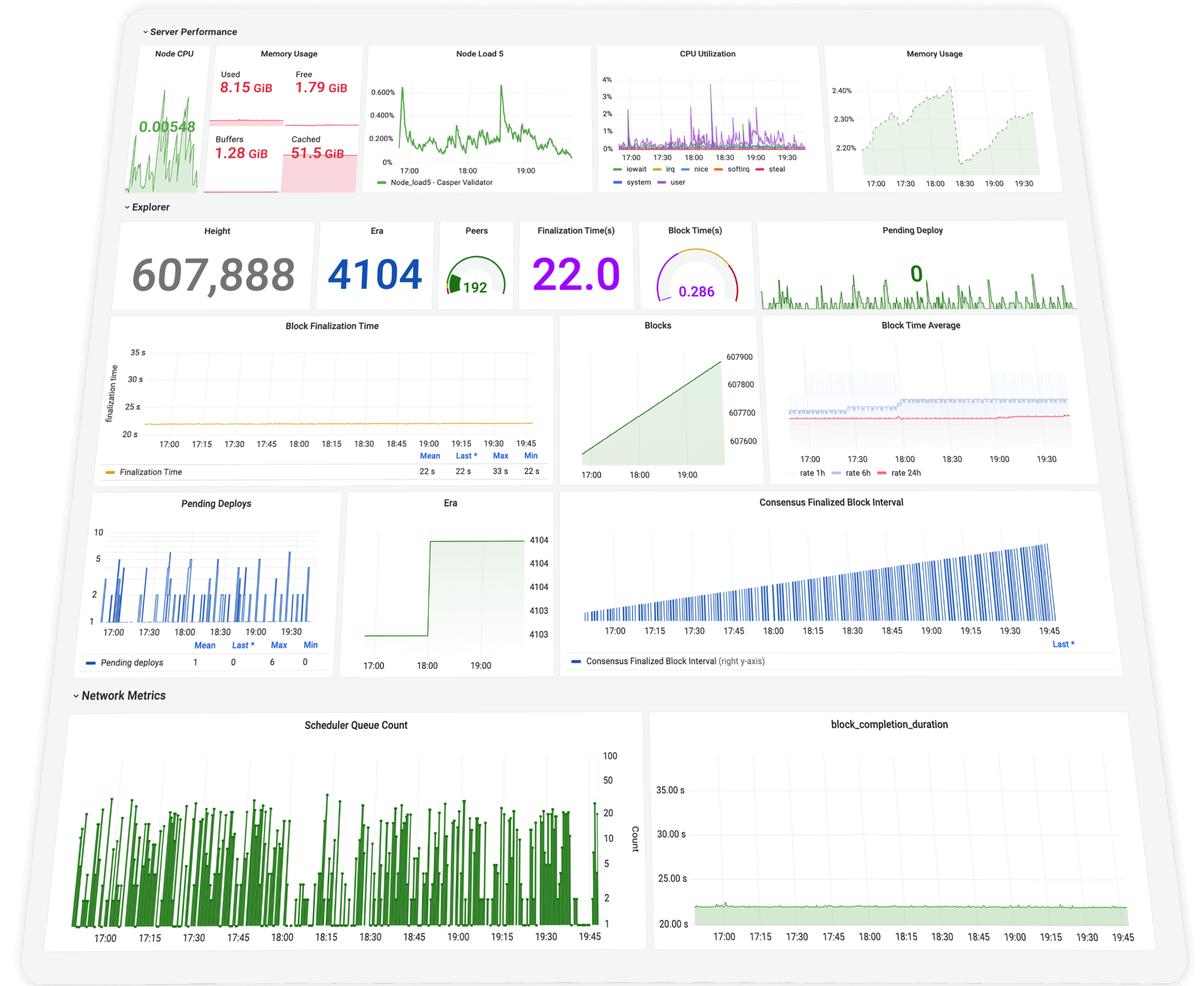Toggle iowait series in CPU Utilization legend
1204x986 pixels.
[x=636, y=169]
